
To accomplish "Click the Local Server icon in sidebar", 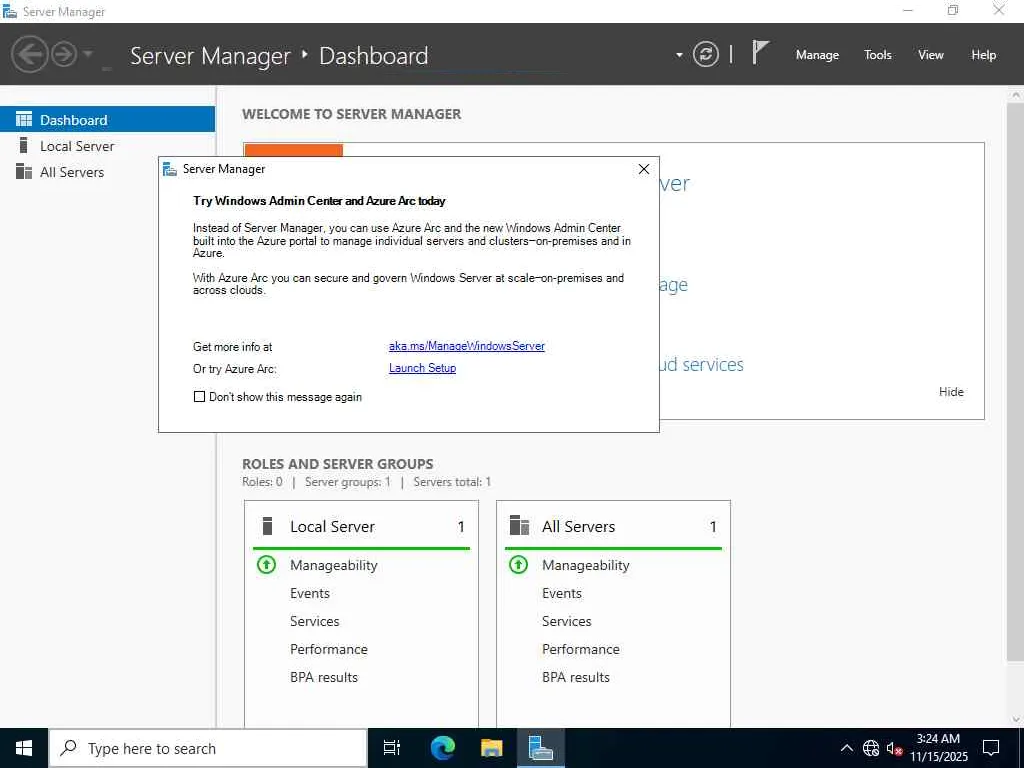I will pos(24,145).
